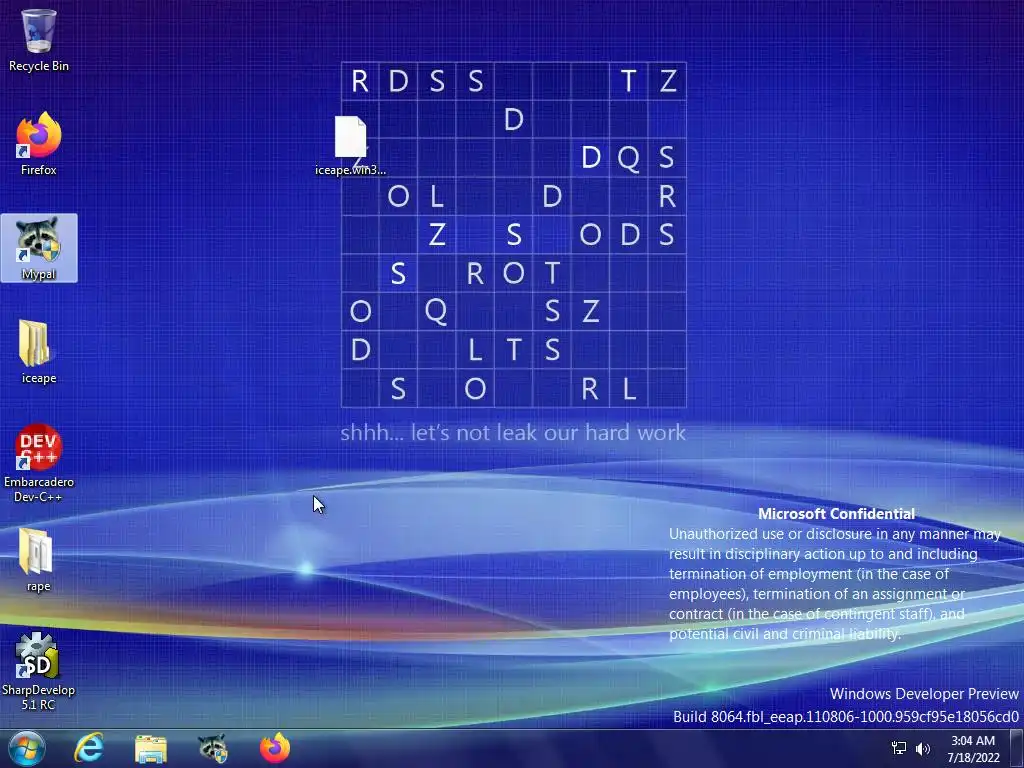This screenshot has height=768, width=1024.
Task: Click 'shhh... let's not leak our hard work' text
Action: [513, 432]
